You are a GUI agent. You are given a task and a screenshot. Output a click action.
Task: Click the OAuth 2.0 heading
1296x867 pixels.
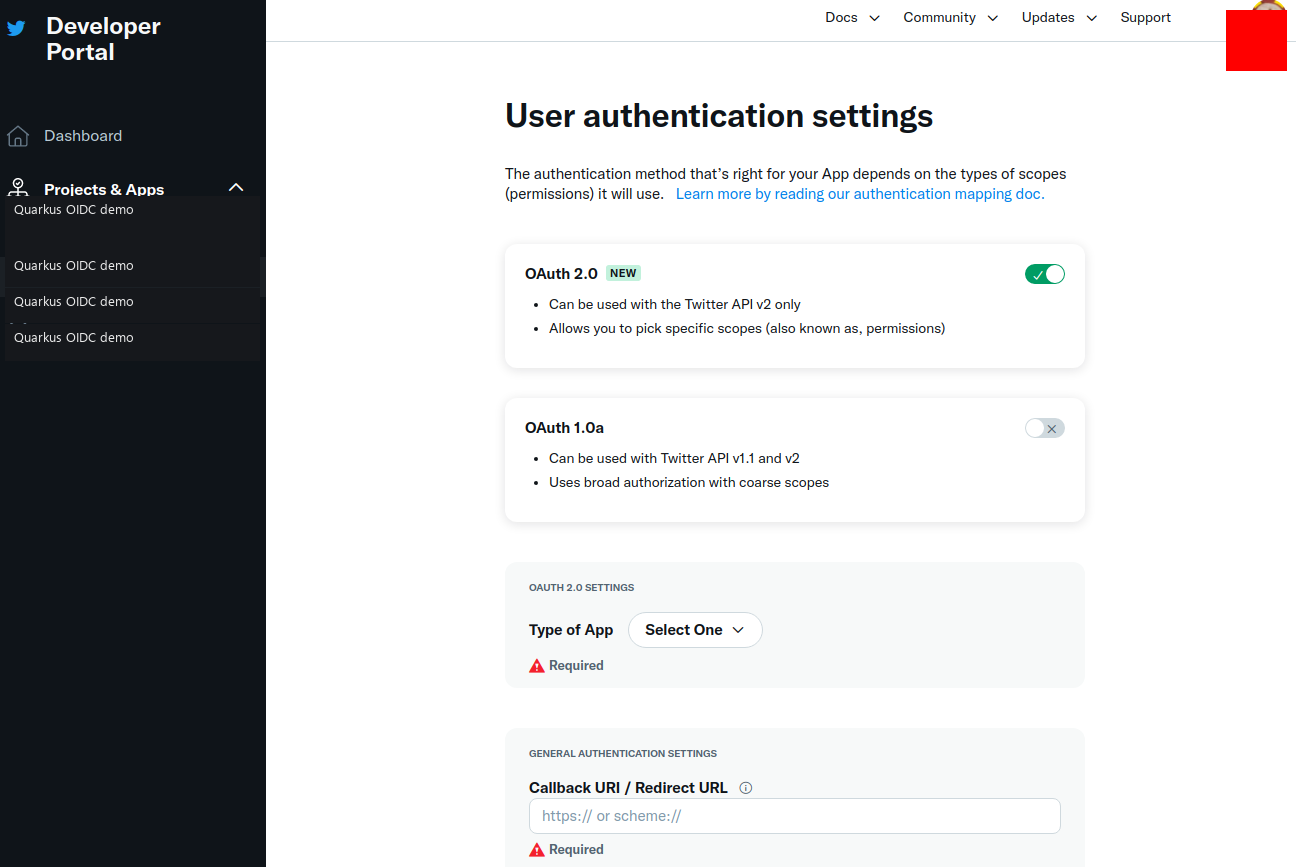pos(561,274)
